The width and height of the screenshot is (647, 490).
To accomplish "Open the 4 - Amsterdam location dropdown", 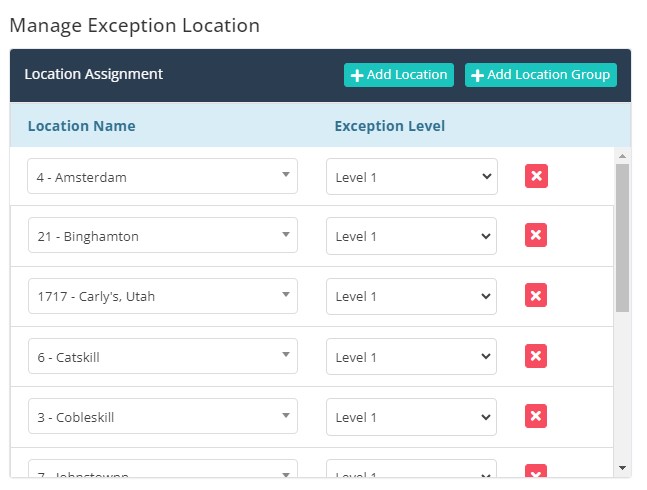I will click(x=163, y=176).
